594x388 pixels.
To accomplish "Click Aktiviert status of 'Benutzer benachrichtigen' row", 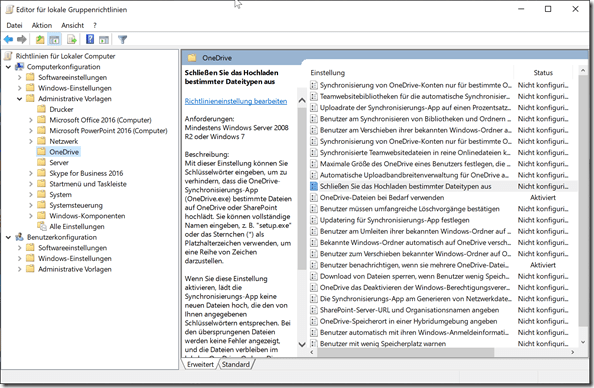I will (542, 265).
